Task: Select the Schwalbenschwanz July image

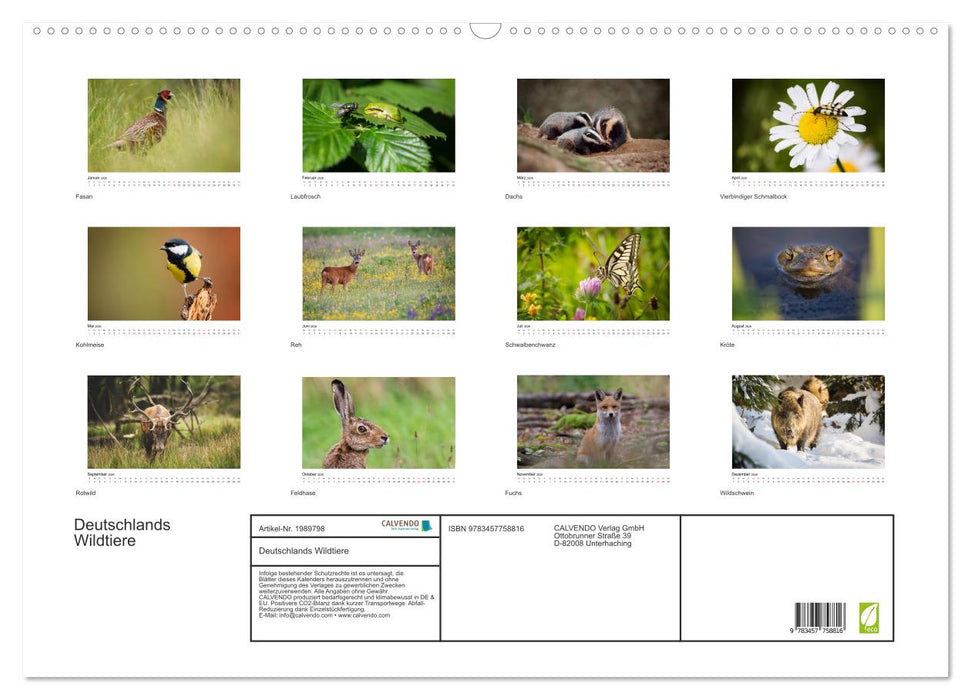Action: point(593,272)
